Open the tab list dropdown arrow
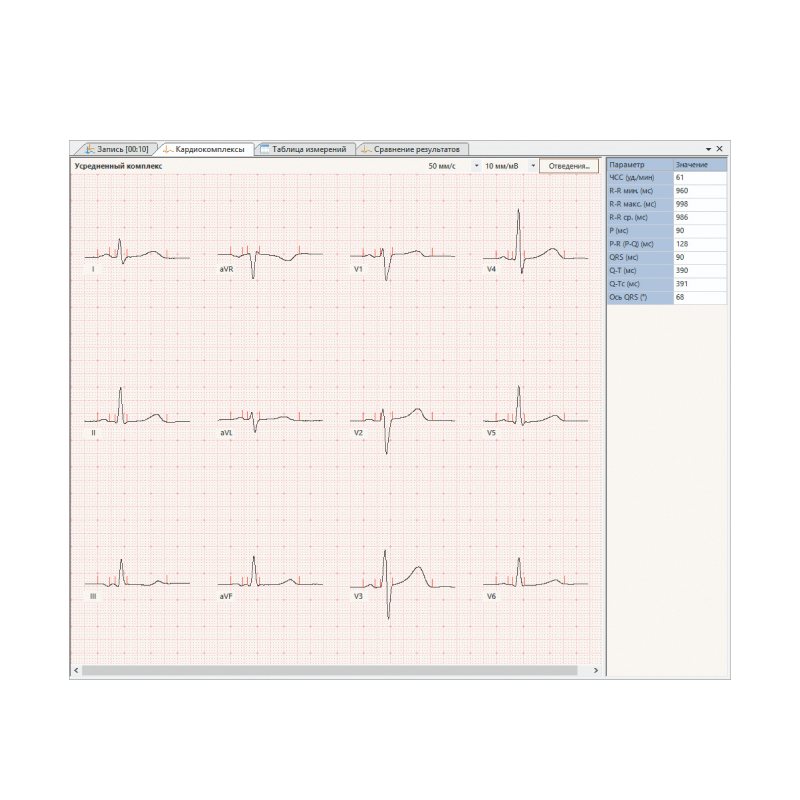This screenshot has height=800, width=800. coord(708,149)
